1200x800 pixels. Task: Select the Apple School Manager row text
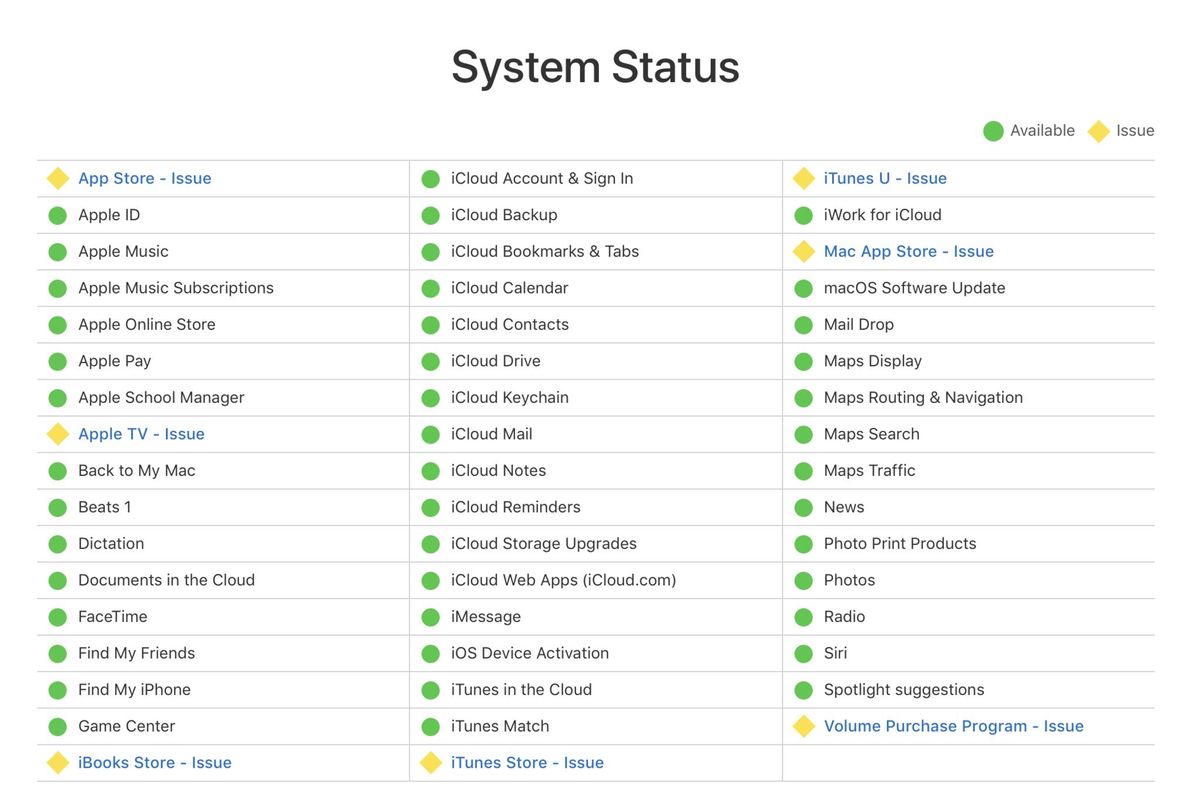point(161,397)
